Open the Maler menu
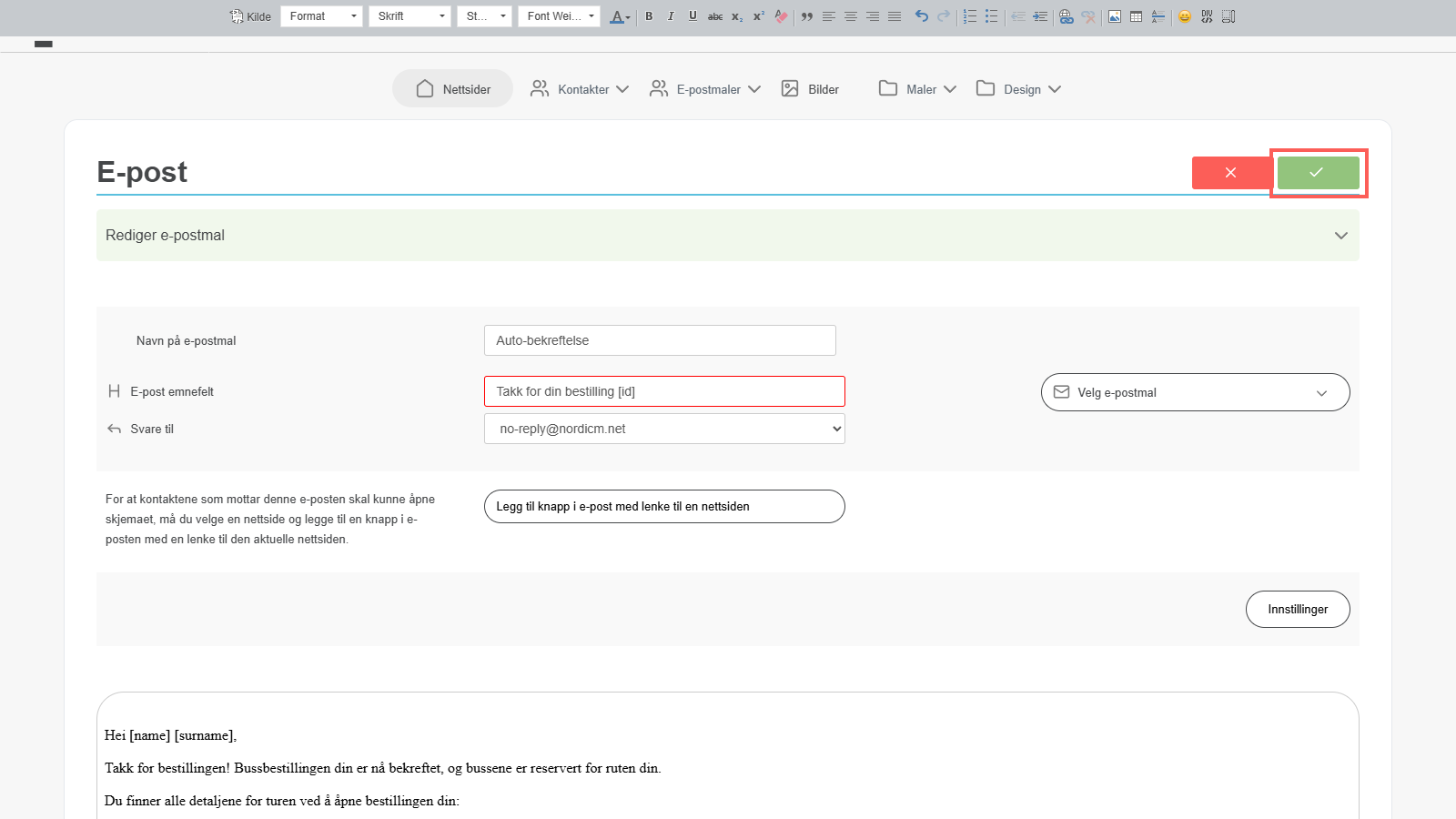 (917, 89)
